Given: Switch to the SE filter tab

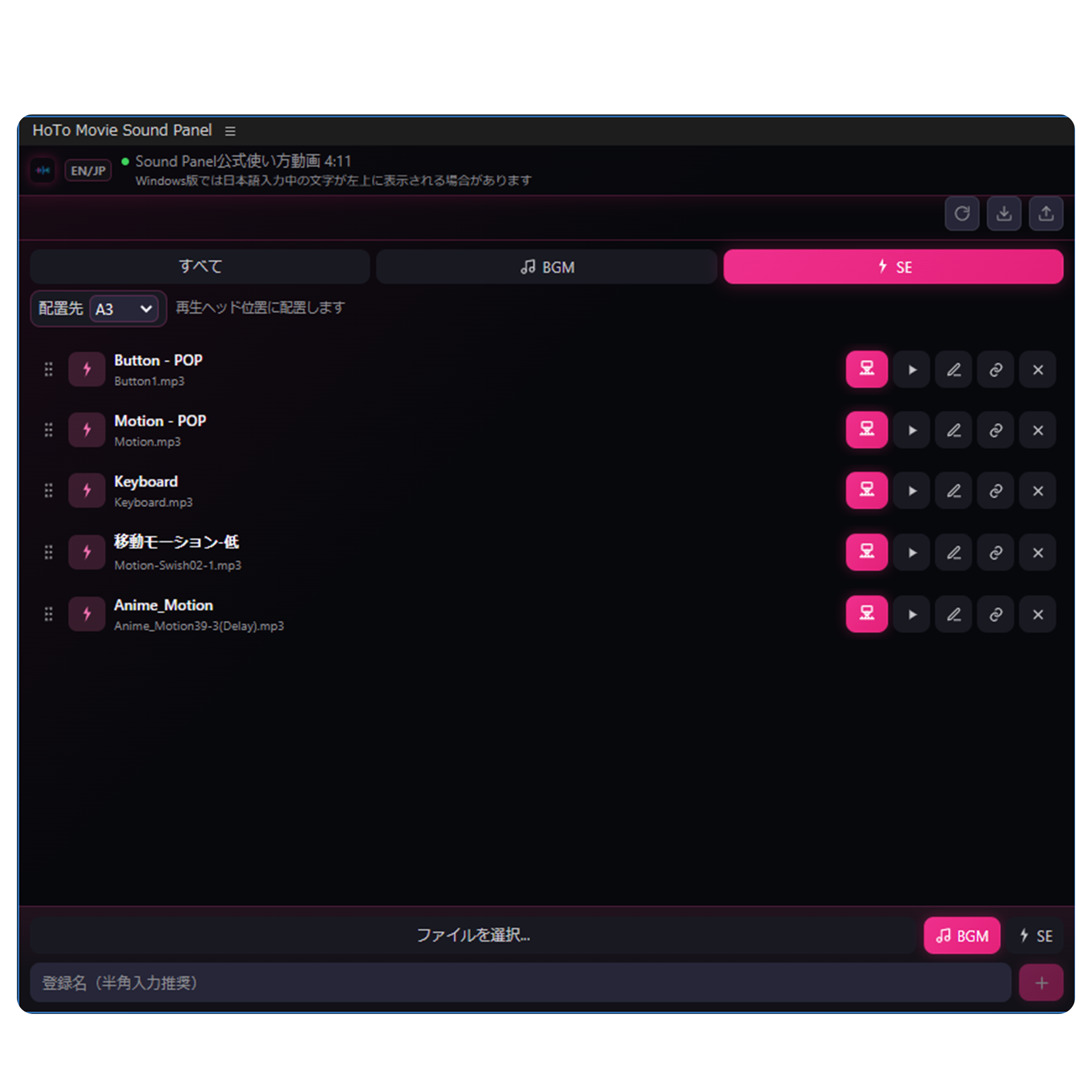Looking at the screenshot, I should 893,266.
